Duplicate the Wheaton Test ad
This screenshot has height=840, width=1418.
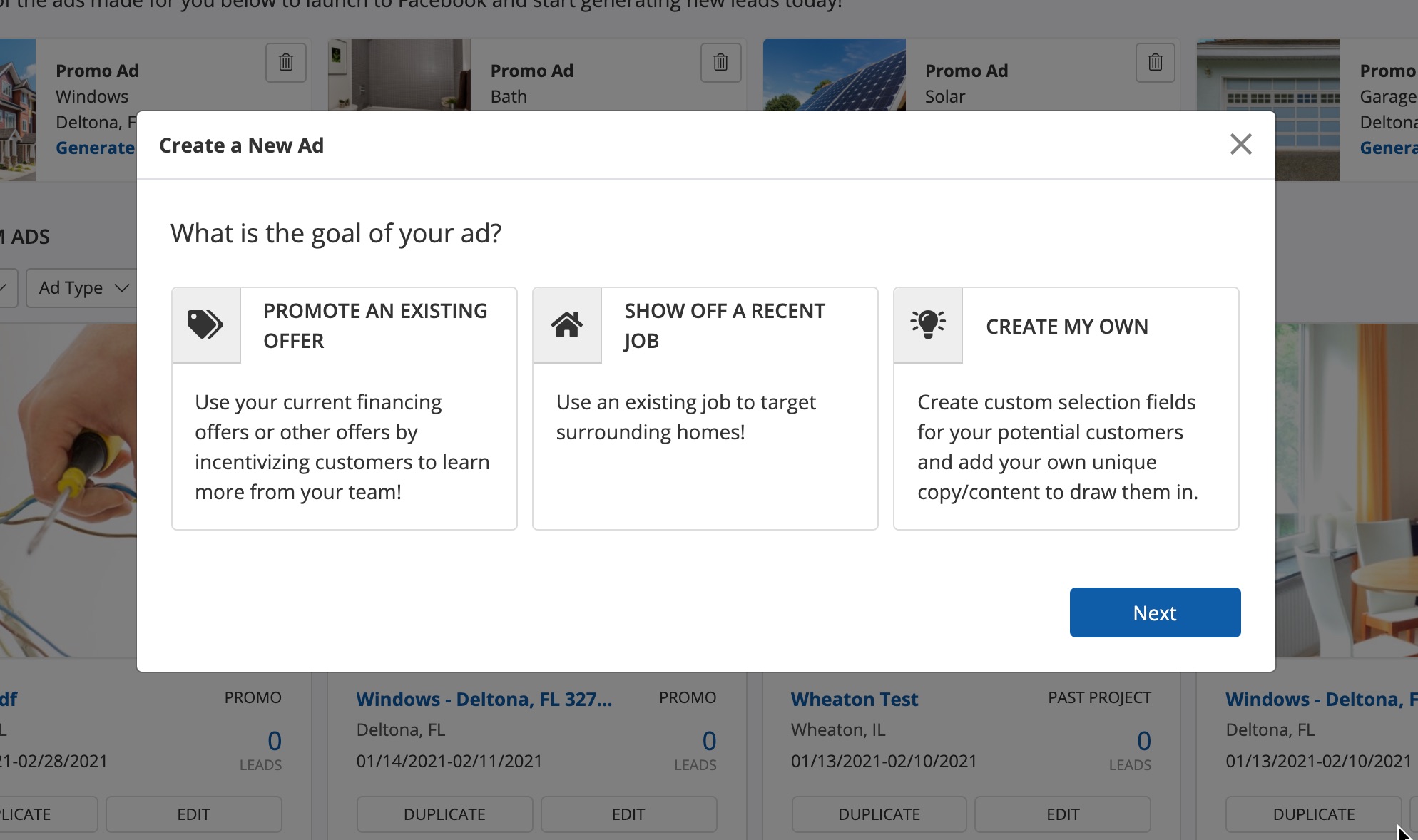tap(879, 814)
